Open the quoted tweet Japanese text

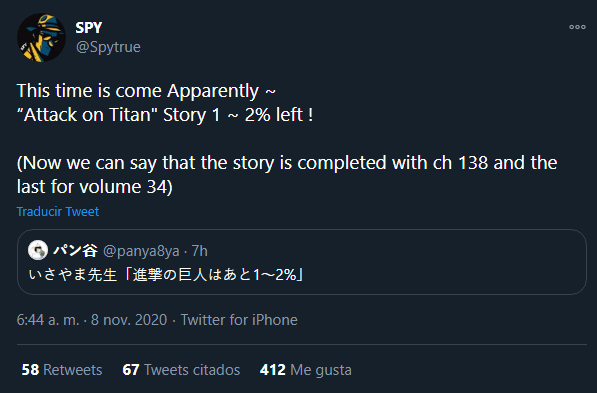166,275
